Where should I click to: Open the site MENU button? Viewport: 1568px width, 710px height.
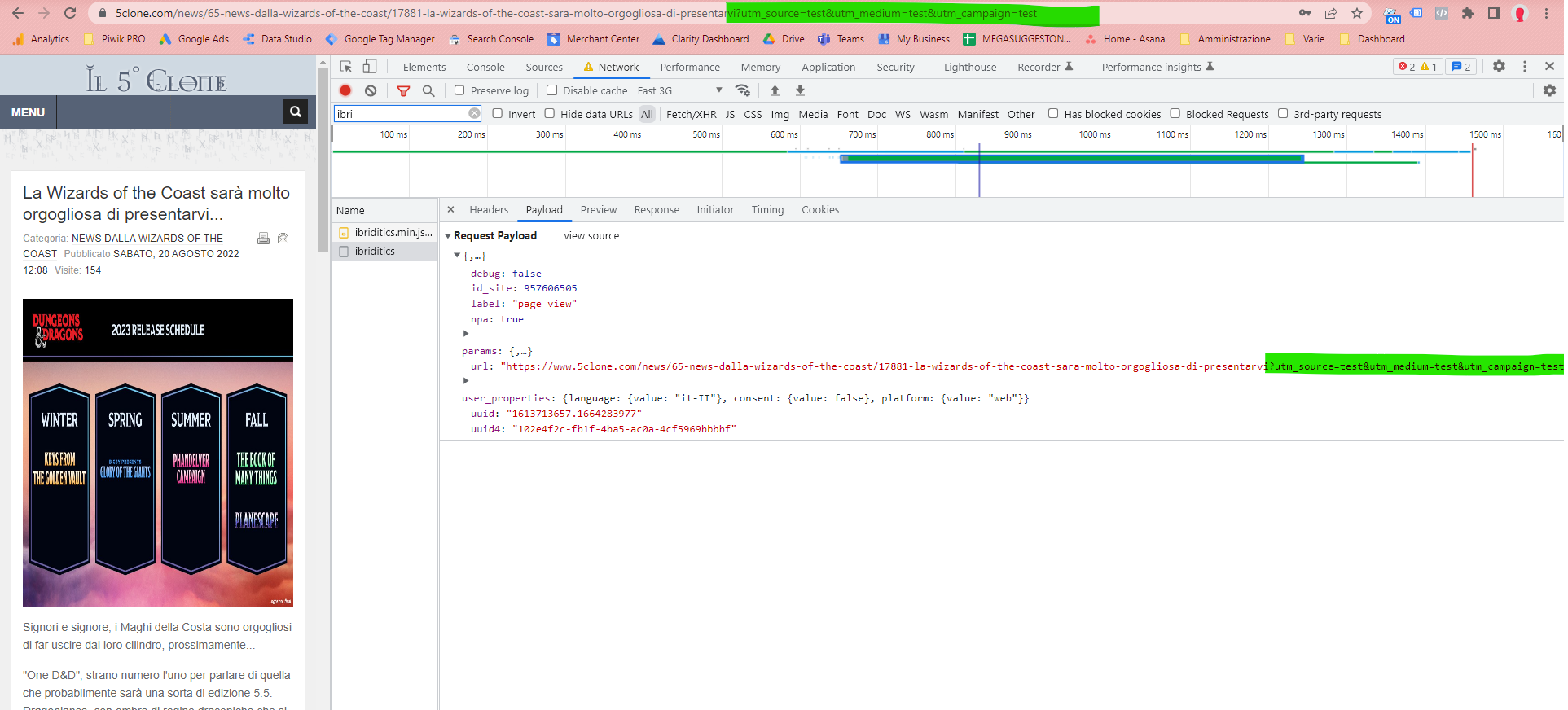click(28, 112)
